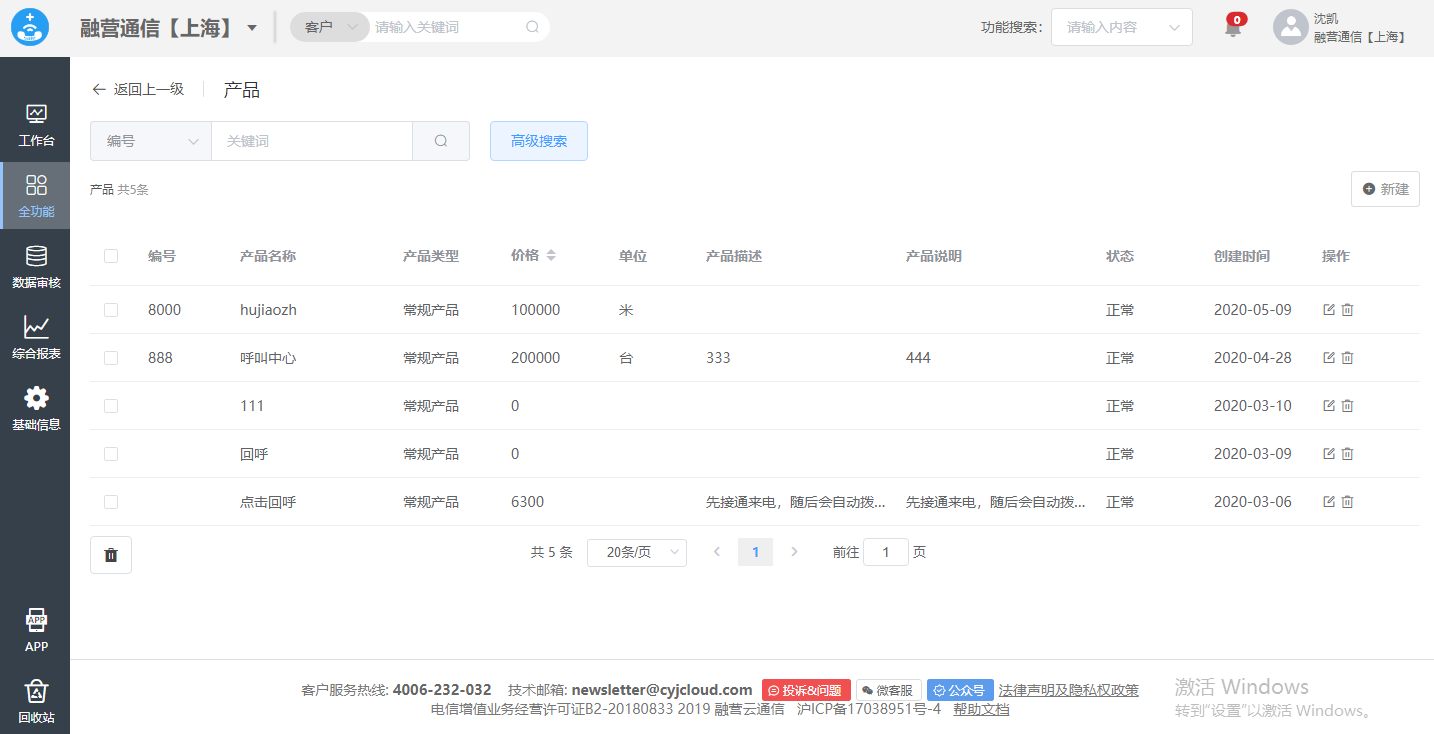Click the 关键词 search input field

pos(311,141)
